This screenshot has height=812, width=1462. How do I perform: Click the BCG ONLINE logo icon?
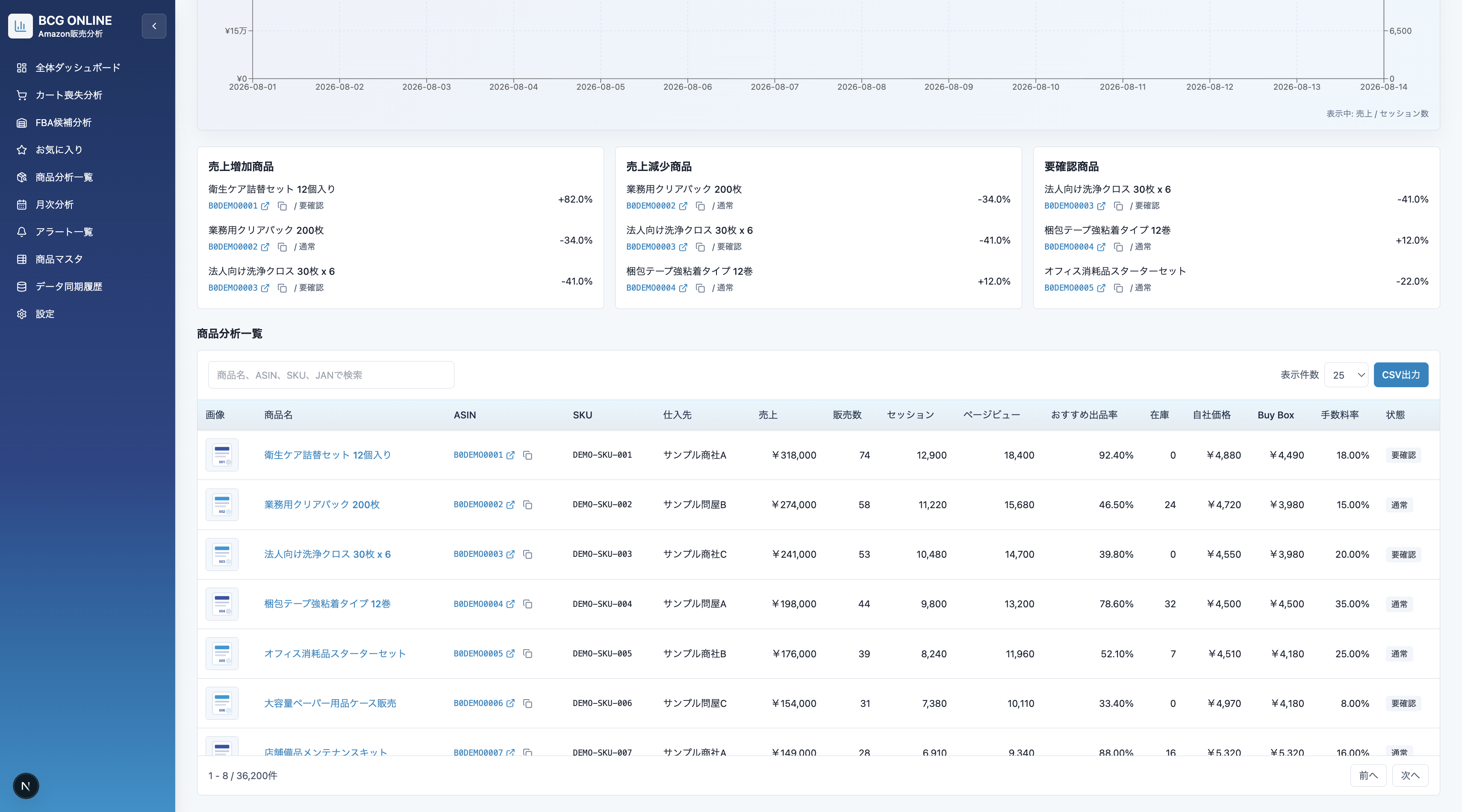click(x=21, y=26)
